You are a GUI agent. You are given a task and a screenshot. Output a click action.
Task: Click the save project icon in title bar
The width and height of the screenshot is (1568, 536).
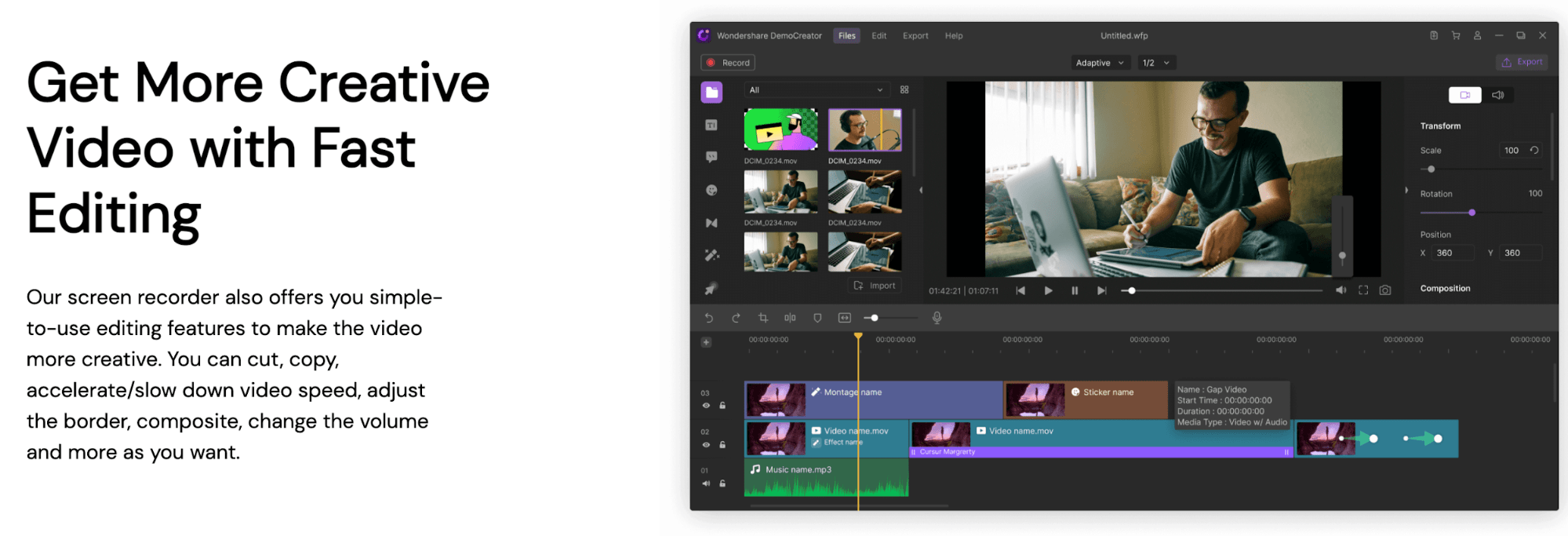tap(1434, 35)
